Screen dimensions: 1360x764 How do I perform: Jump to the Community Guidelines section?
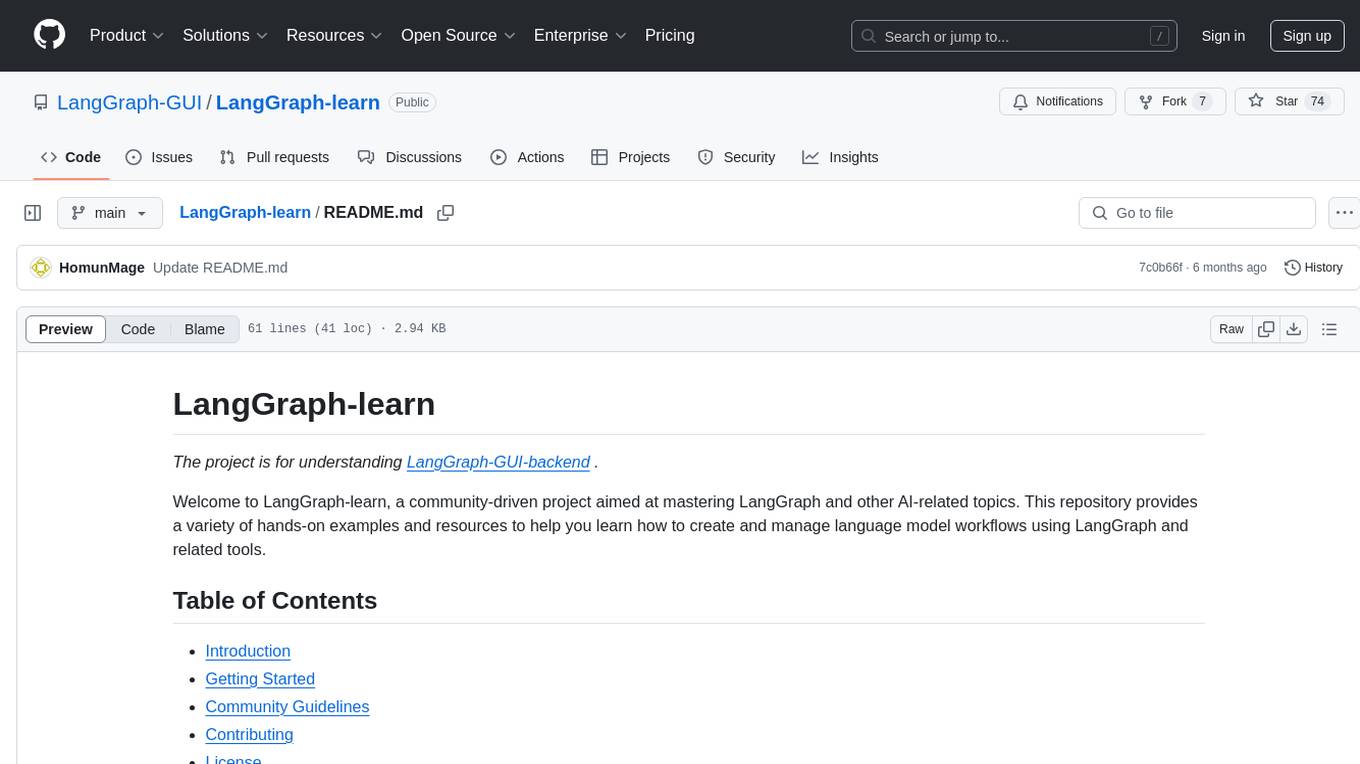[287, 707]
